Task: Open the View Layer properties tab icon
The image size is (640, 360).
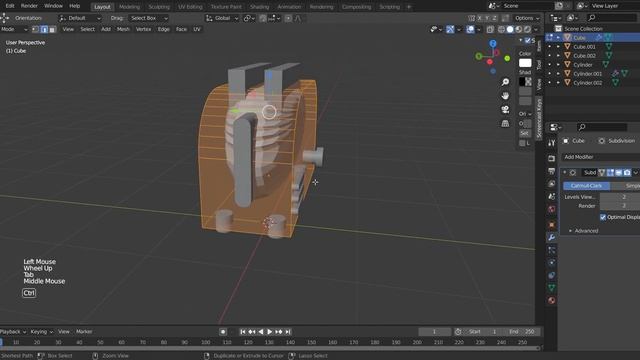Action: point(551,184)
